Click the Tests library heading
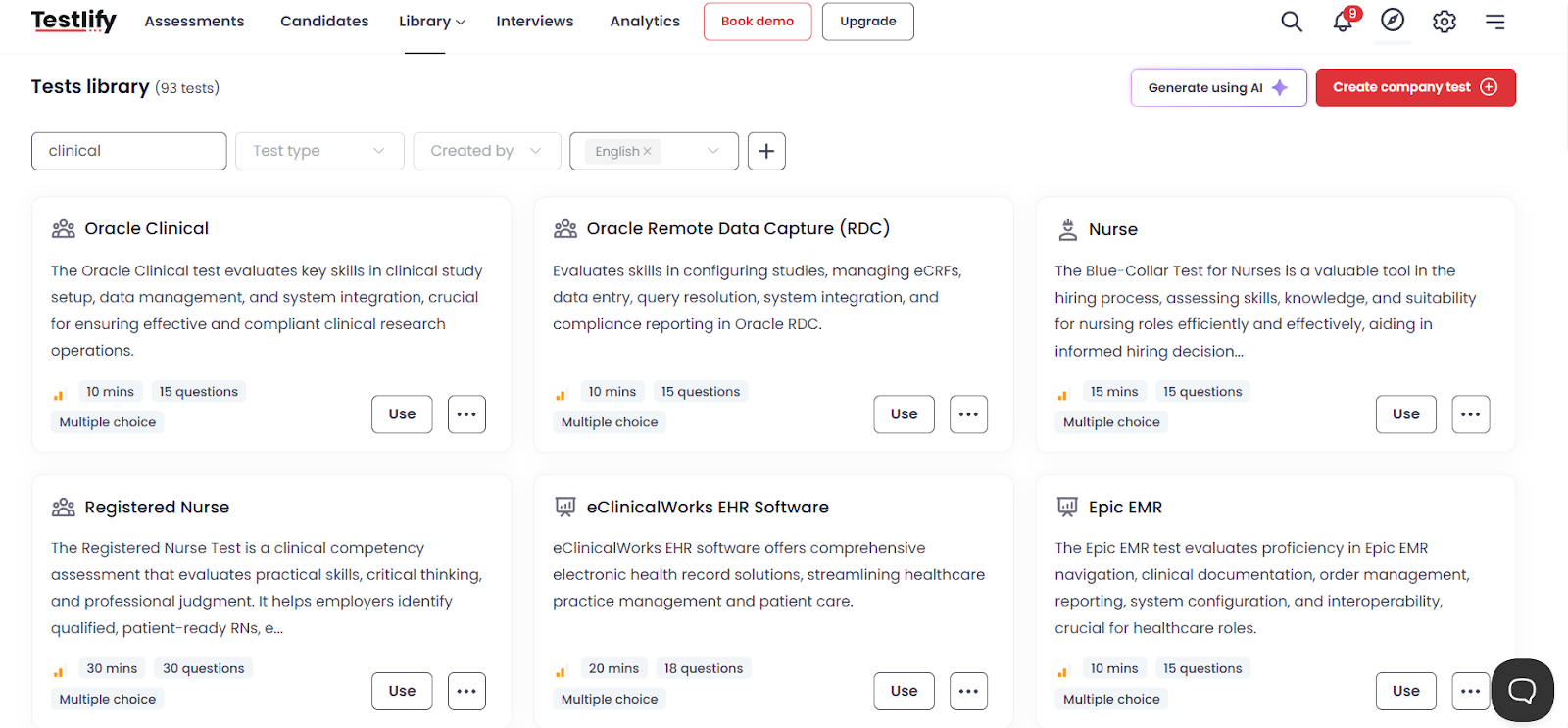Image resolution: width=1568 pixels, height=728 pixels. pos(90,87)
